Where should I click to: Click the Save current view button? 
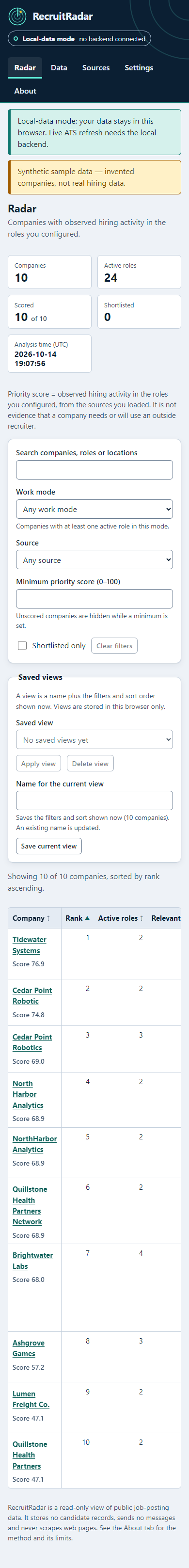(48, 846)
